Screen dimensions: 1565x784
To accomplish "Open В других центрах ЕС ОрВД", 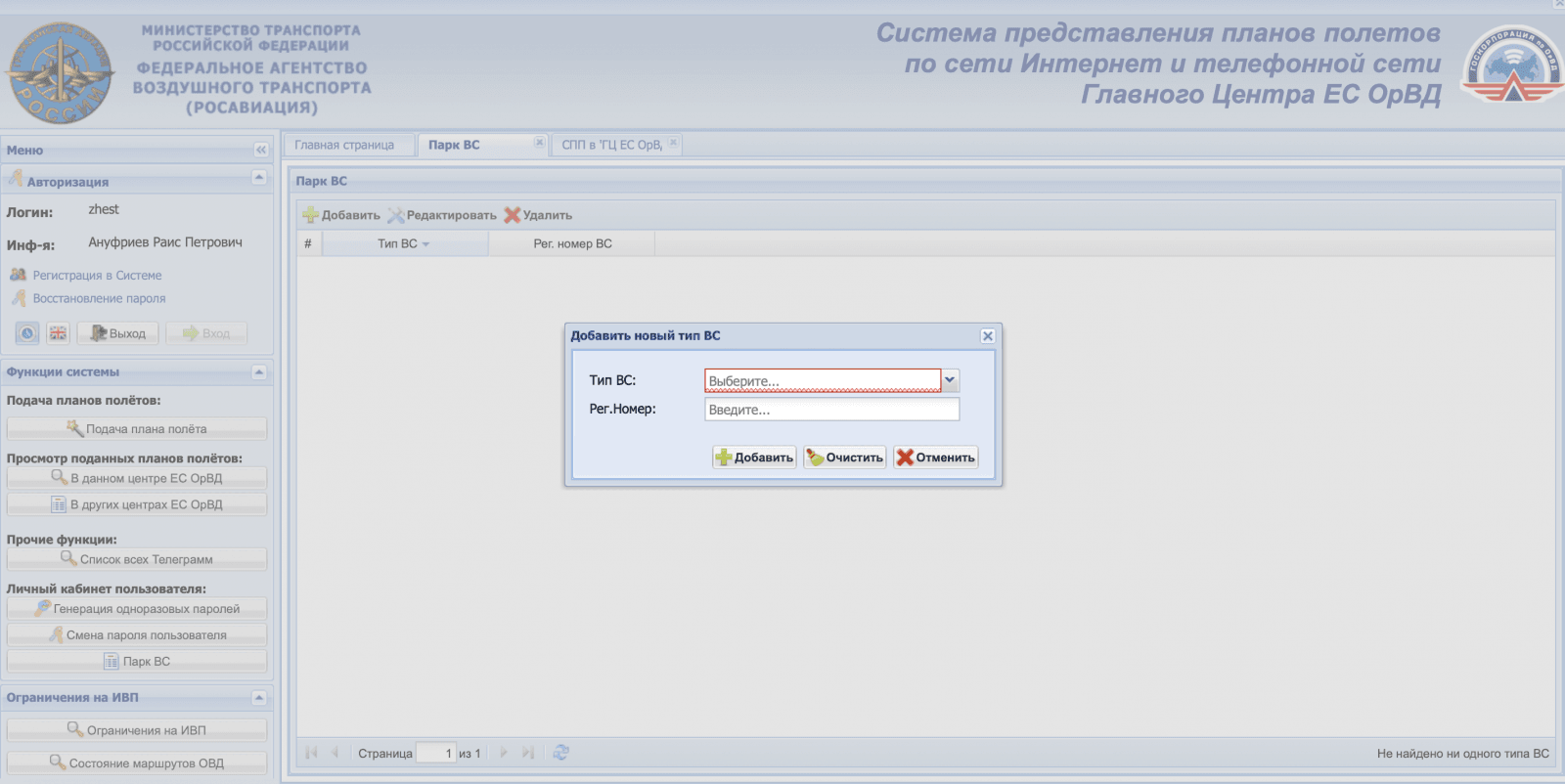I will point(137,504).
